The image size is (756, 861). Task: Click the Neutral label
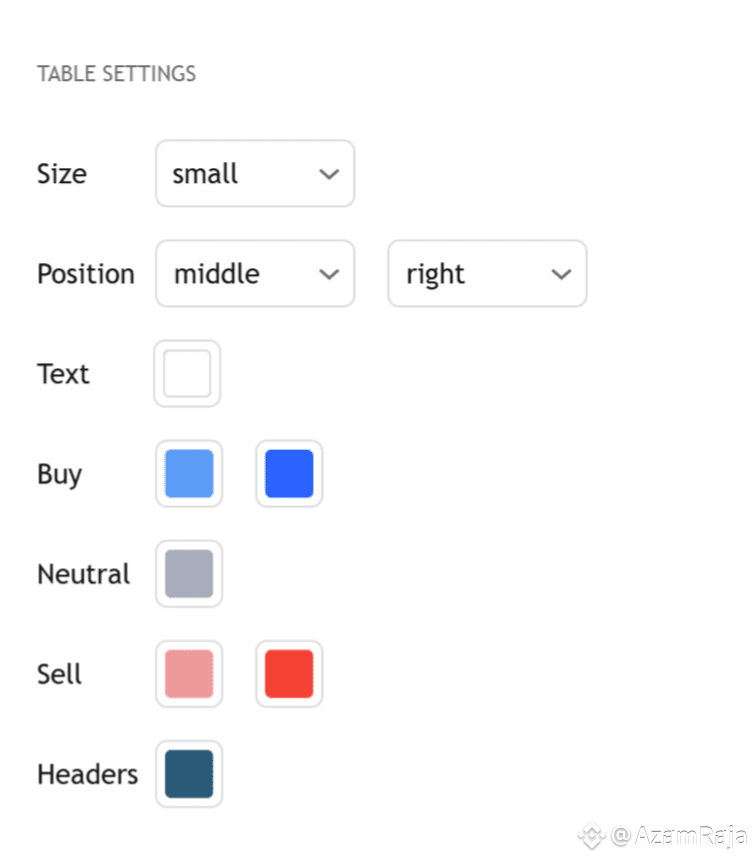coord(84,575)
